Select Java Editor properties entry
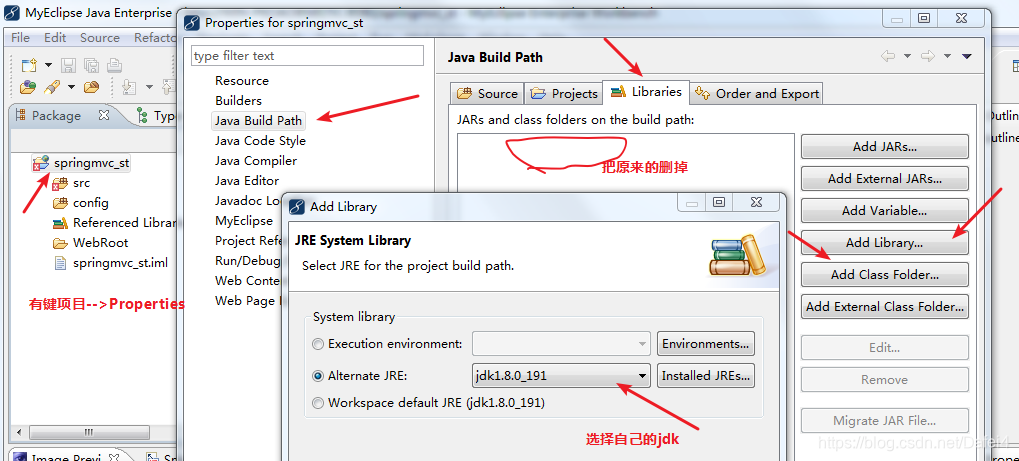The width and height of the screenshot is (1019, 461). point(247,181)
